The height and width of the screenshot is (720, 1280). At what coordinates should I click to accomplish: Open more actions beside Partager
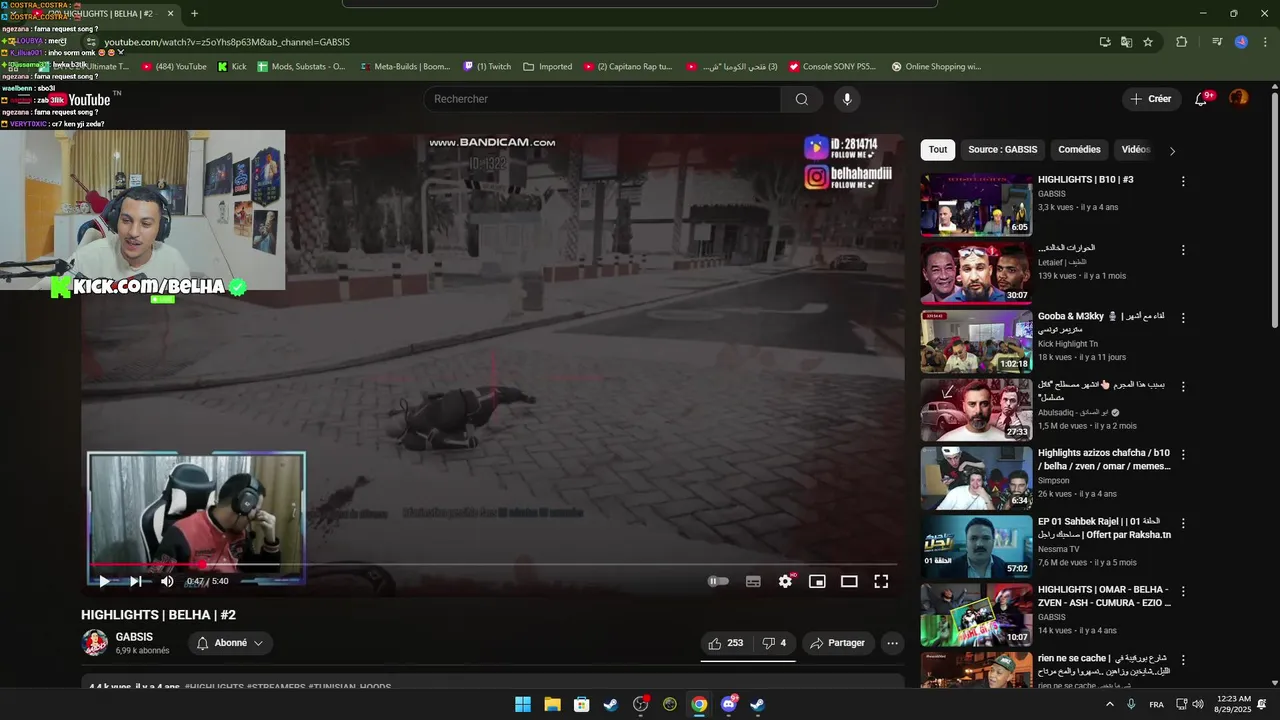click(892, 643)
